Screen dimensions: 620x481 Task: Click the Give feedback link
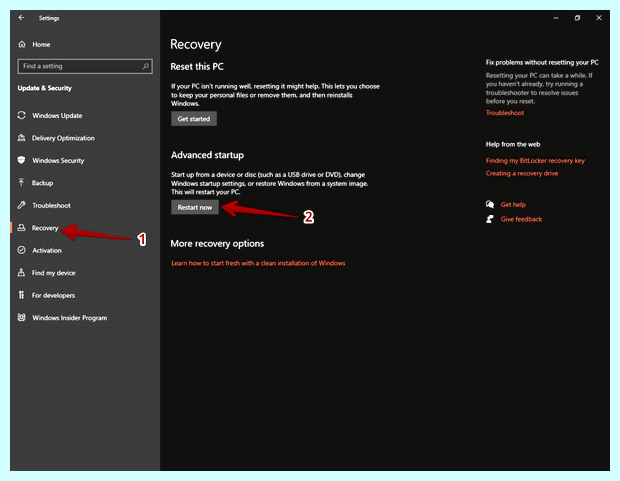521,219
